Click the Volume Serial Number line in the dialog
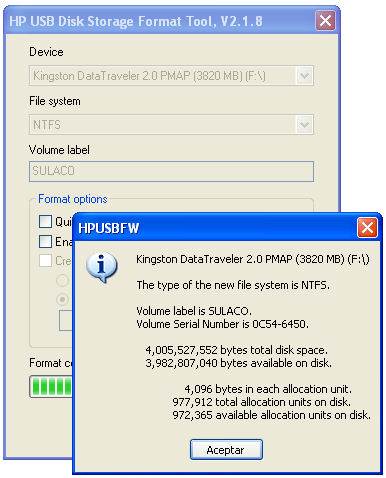386x478 pixels. click(x=222, y=324)
